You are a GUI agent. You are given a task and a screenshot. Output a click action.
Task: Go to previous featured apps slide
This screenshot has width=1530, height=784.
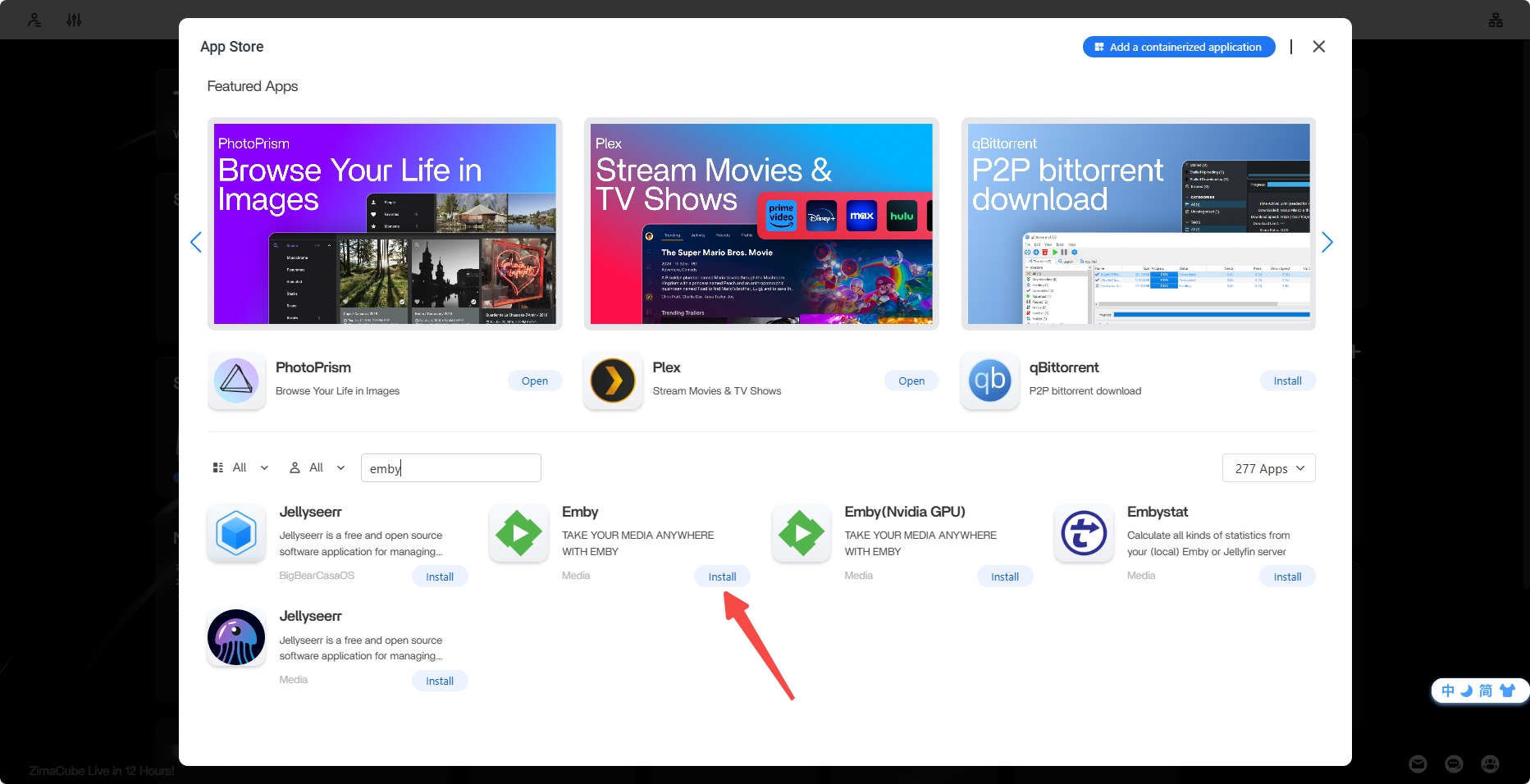[196, 242]
